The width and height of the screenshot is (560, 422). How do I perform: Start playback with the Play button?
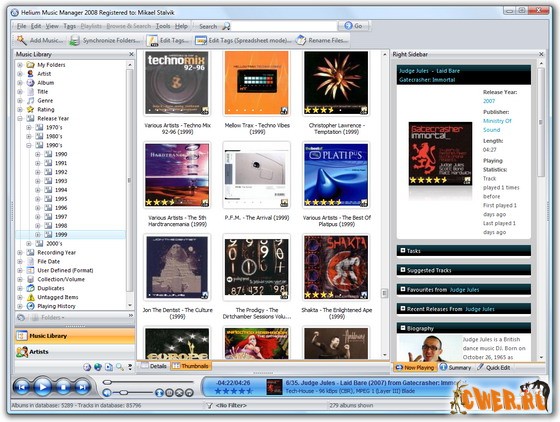pos(42,387)
